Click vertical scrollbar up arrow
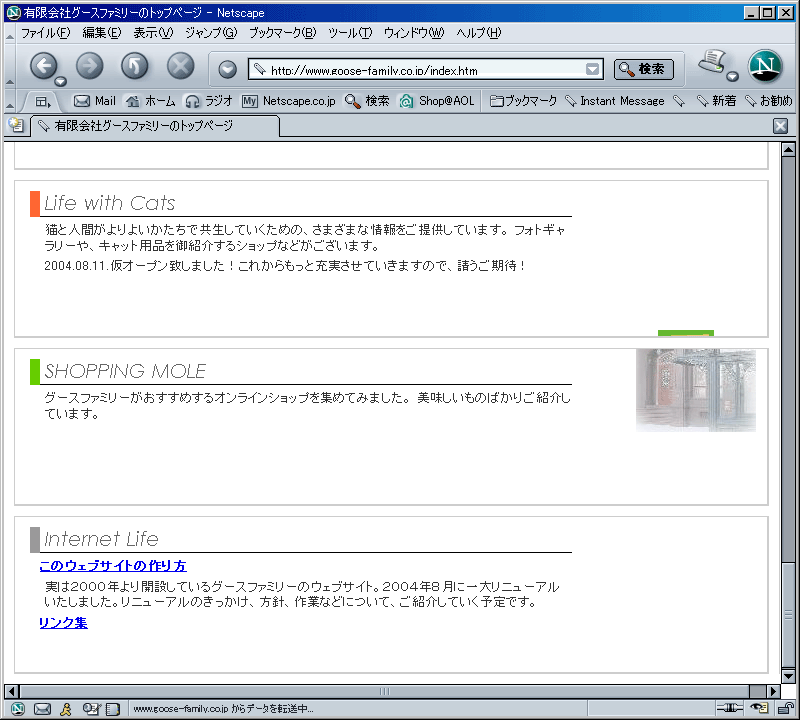The image size is (800, 720). pos(788,150)
